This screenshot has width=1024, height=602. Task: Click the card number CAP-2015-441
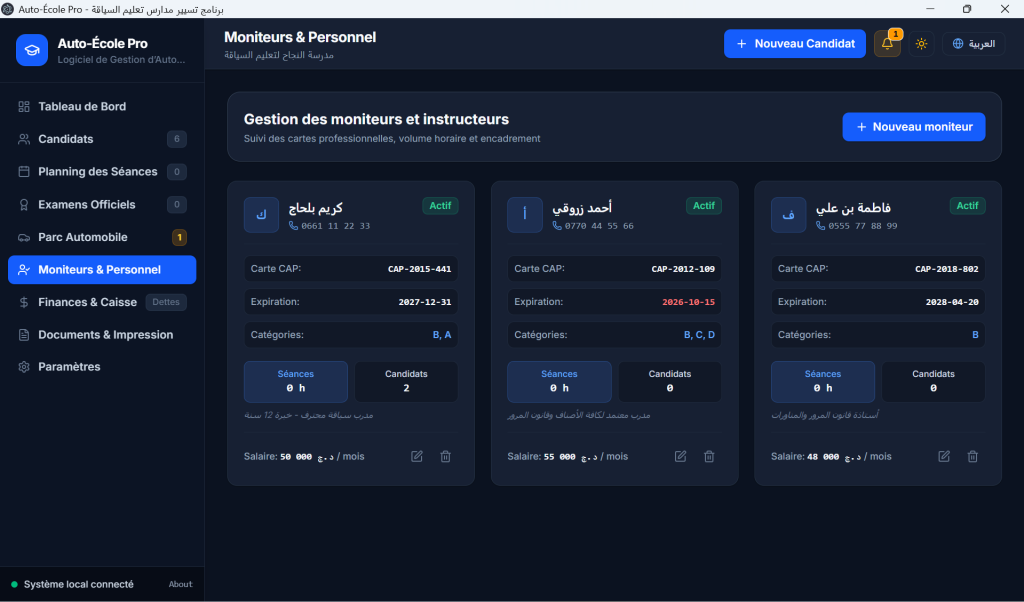click(x=419, y=269)
